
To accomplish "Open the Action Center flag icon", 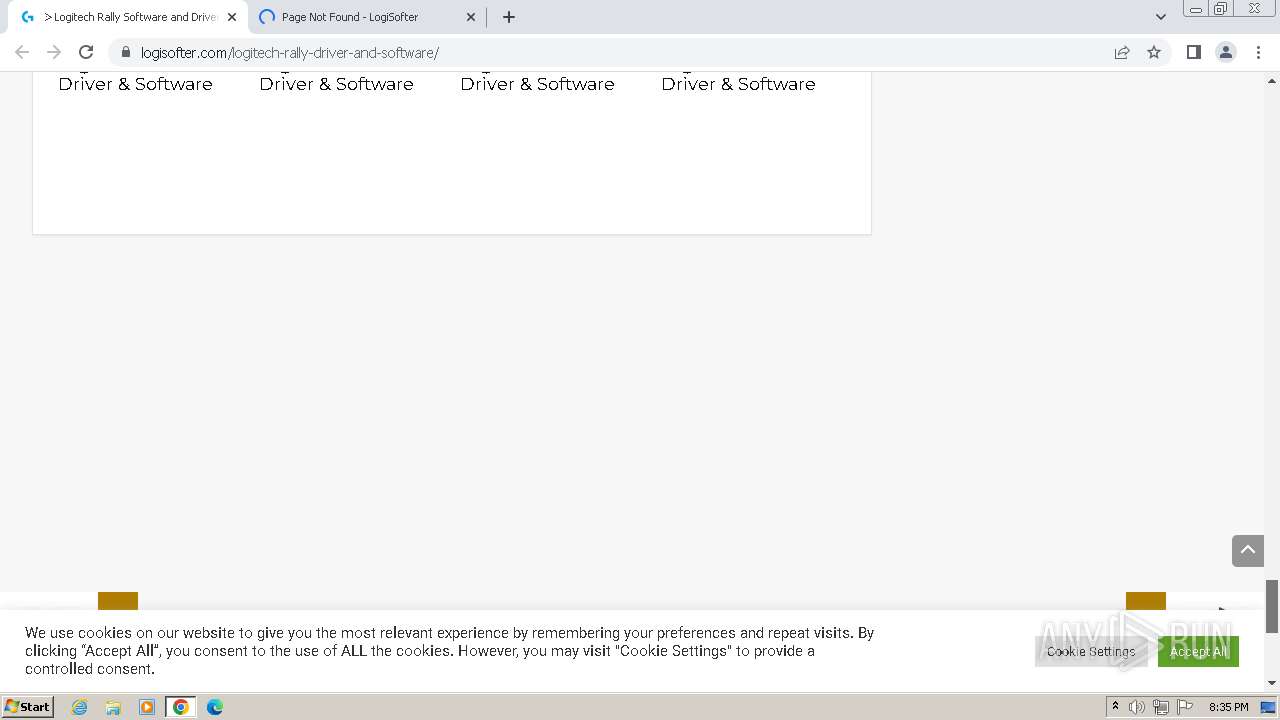I will coord(1184,707).
